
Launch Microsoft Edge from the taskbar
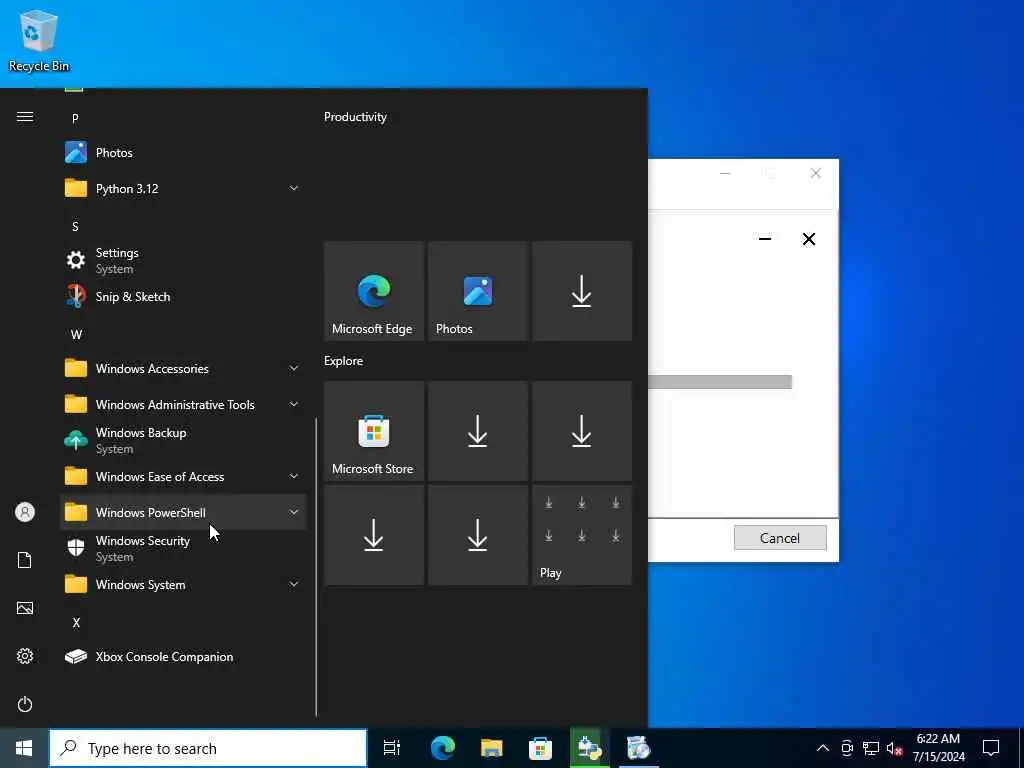tap(443, 748)
